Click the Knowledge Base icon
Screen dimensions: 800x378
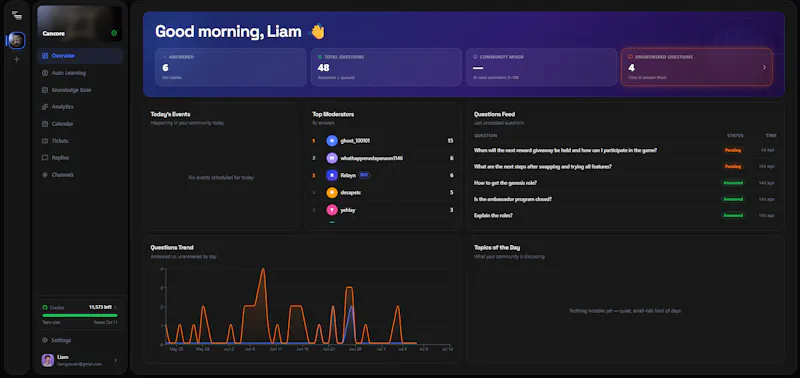pos(45,90)
